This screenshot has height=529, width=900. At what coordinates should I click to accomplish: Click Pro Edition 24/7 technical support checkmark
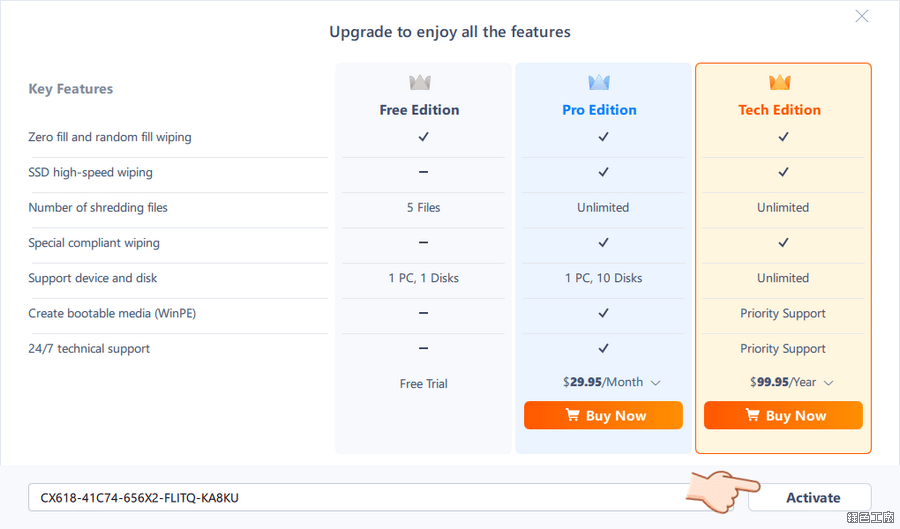pos(603,348)
